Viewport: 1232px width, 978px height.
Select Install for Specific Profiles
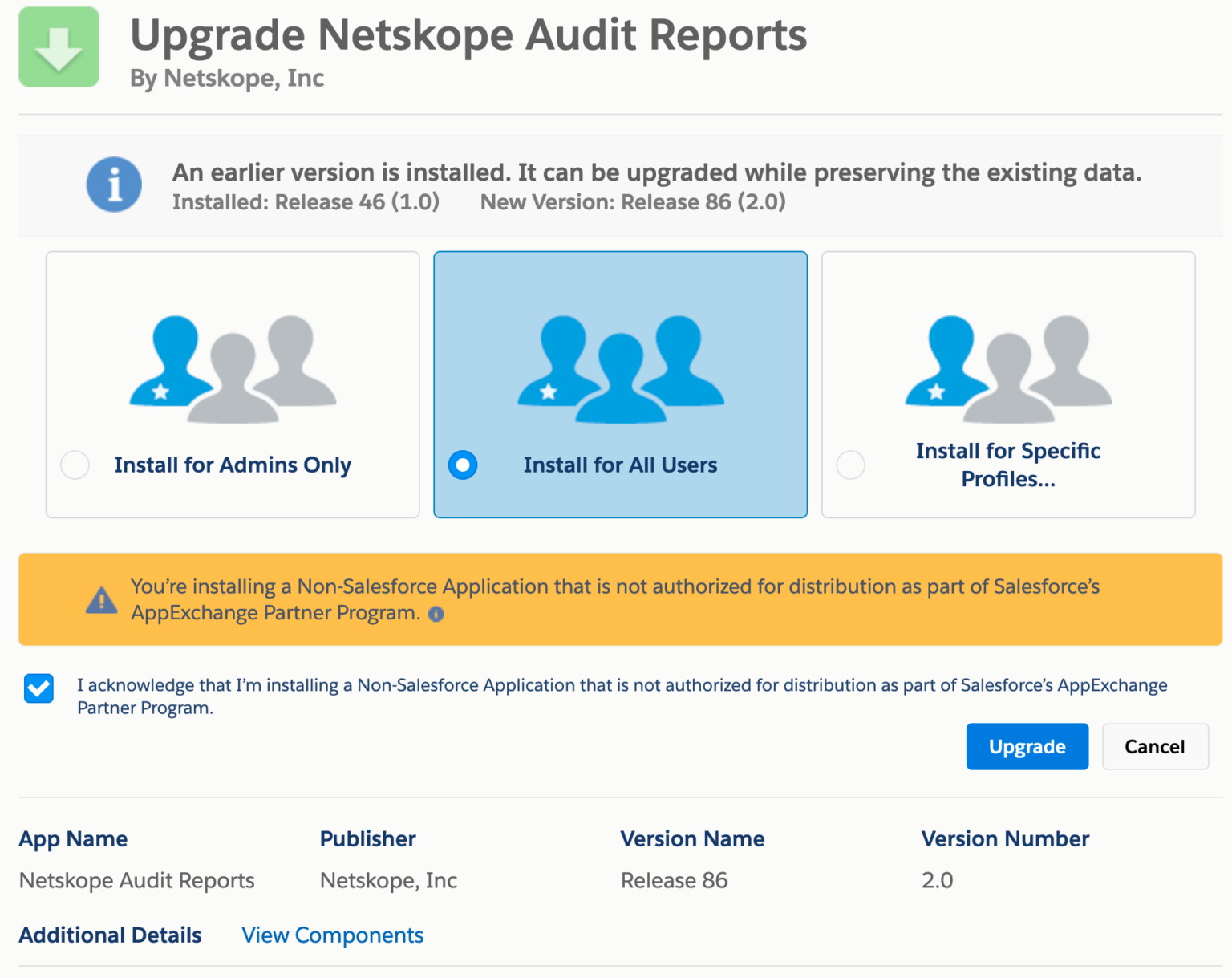click(x=850, y=465)
